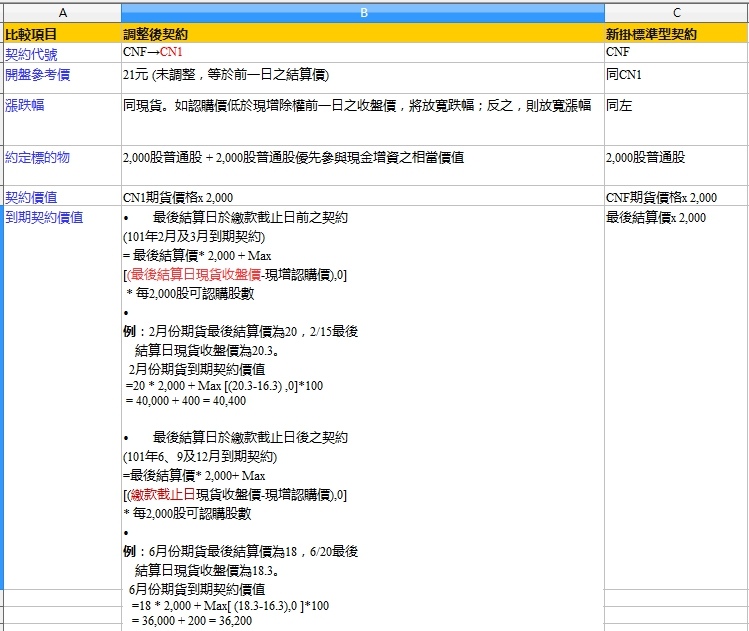
Task: Select the cell '契約代號'
Action: 63,53
